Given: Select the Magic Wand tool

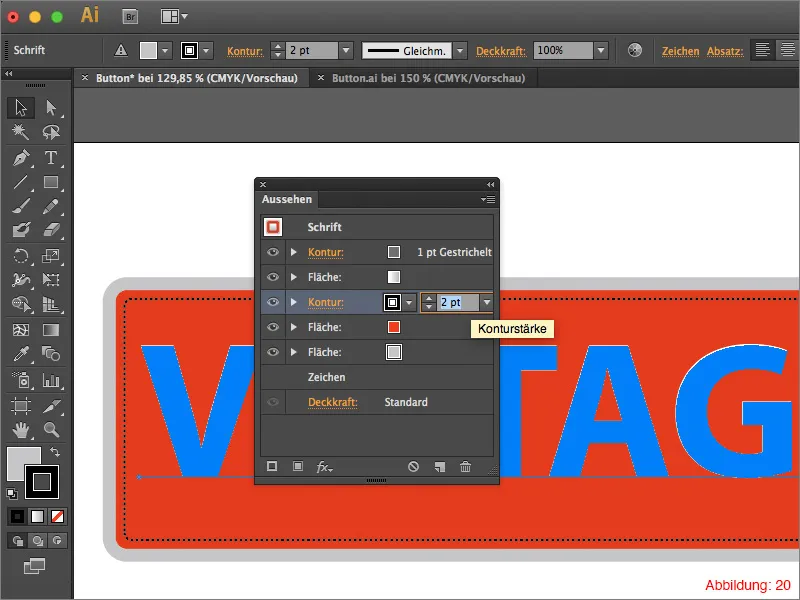Looking at the screenshot, I should coord(21,132).
